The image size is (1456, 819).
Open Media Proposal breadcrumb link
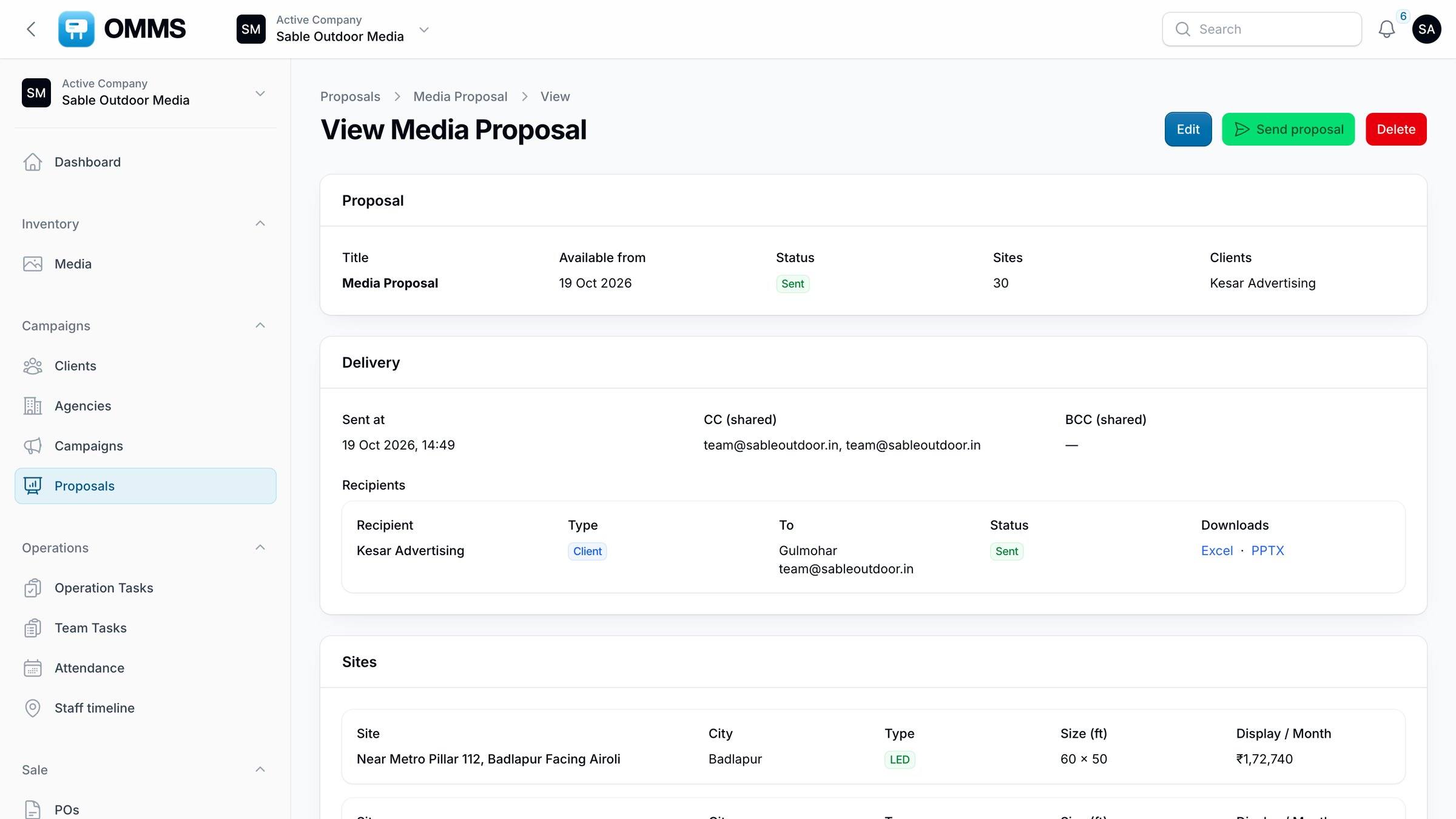(x=460, y=96)
